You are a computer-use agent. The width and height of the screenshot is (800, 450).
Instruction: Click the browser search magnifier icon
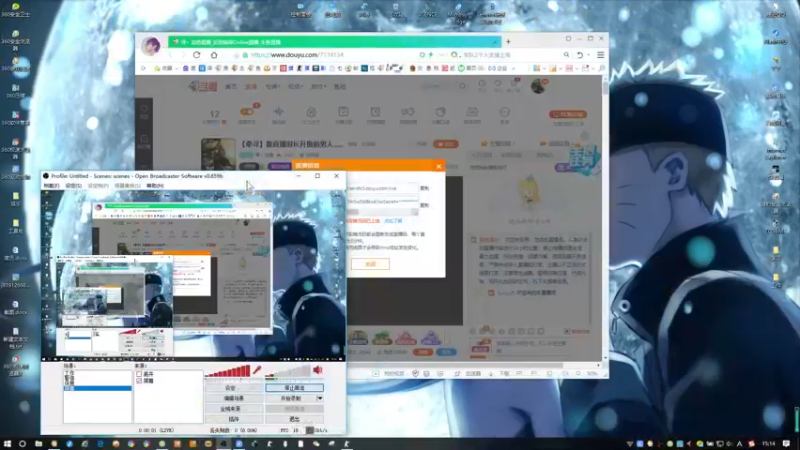pos(566,55)
